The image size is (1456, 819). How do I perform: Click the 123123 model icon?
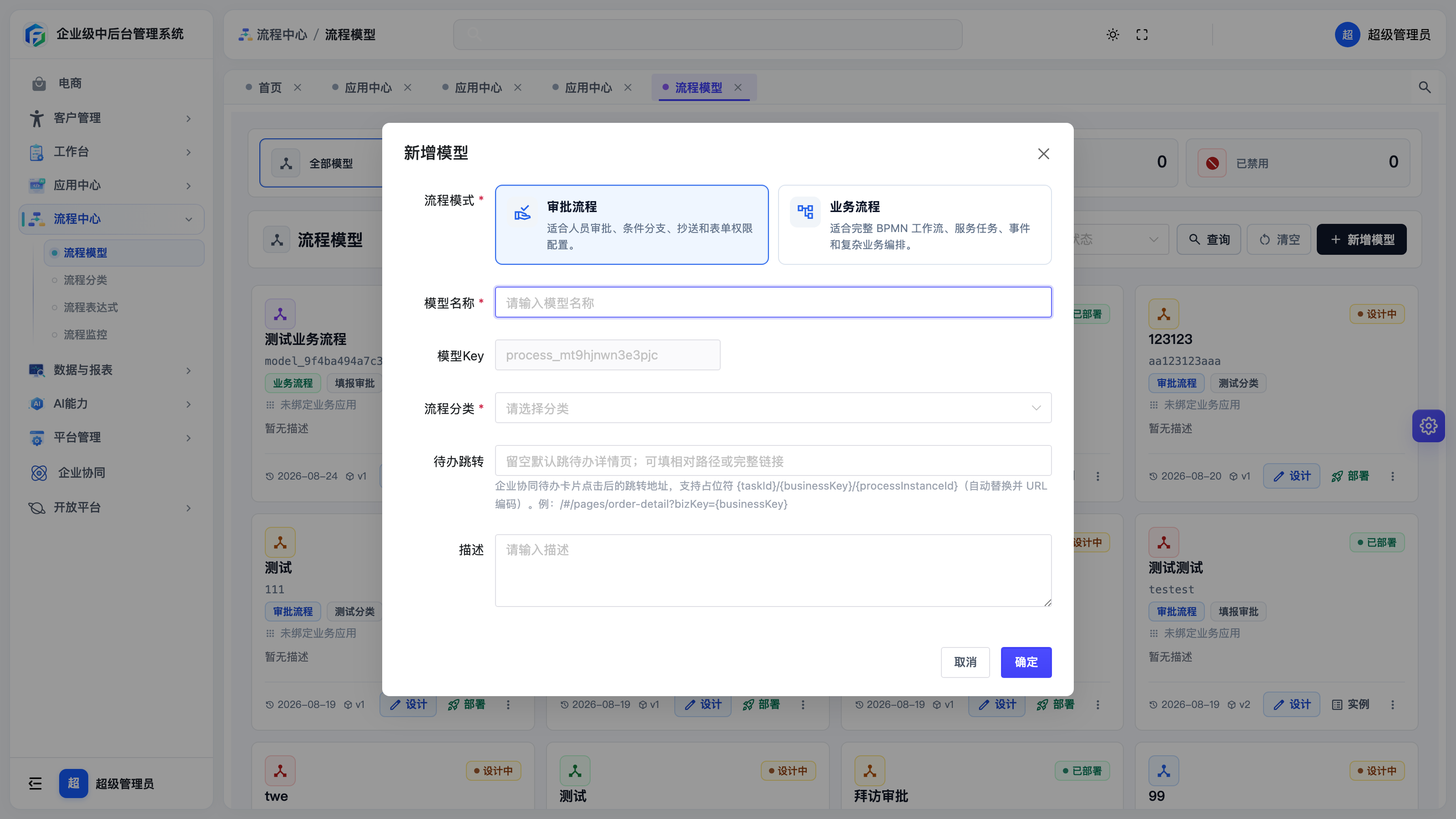click(1163, 314)
